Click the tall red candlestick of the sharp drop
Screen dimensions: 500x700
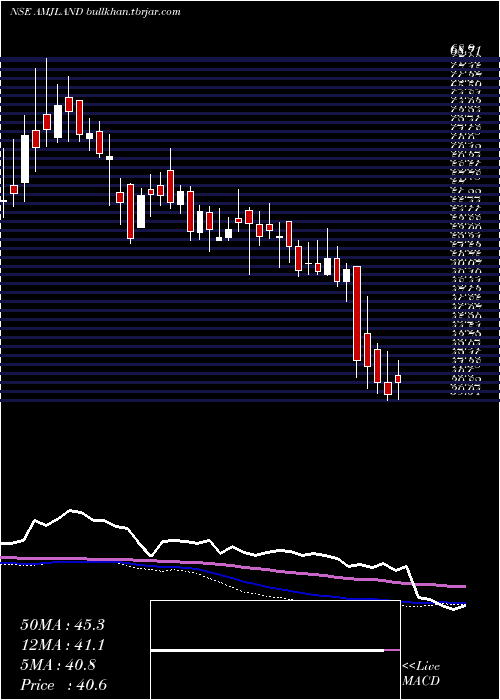pyautogui.click(x=357, y=313)
